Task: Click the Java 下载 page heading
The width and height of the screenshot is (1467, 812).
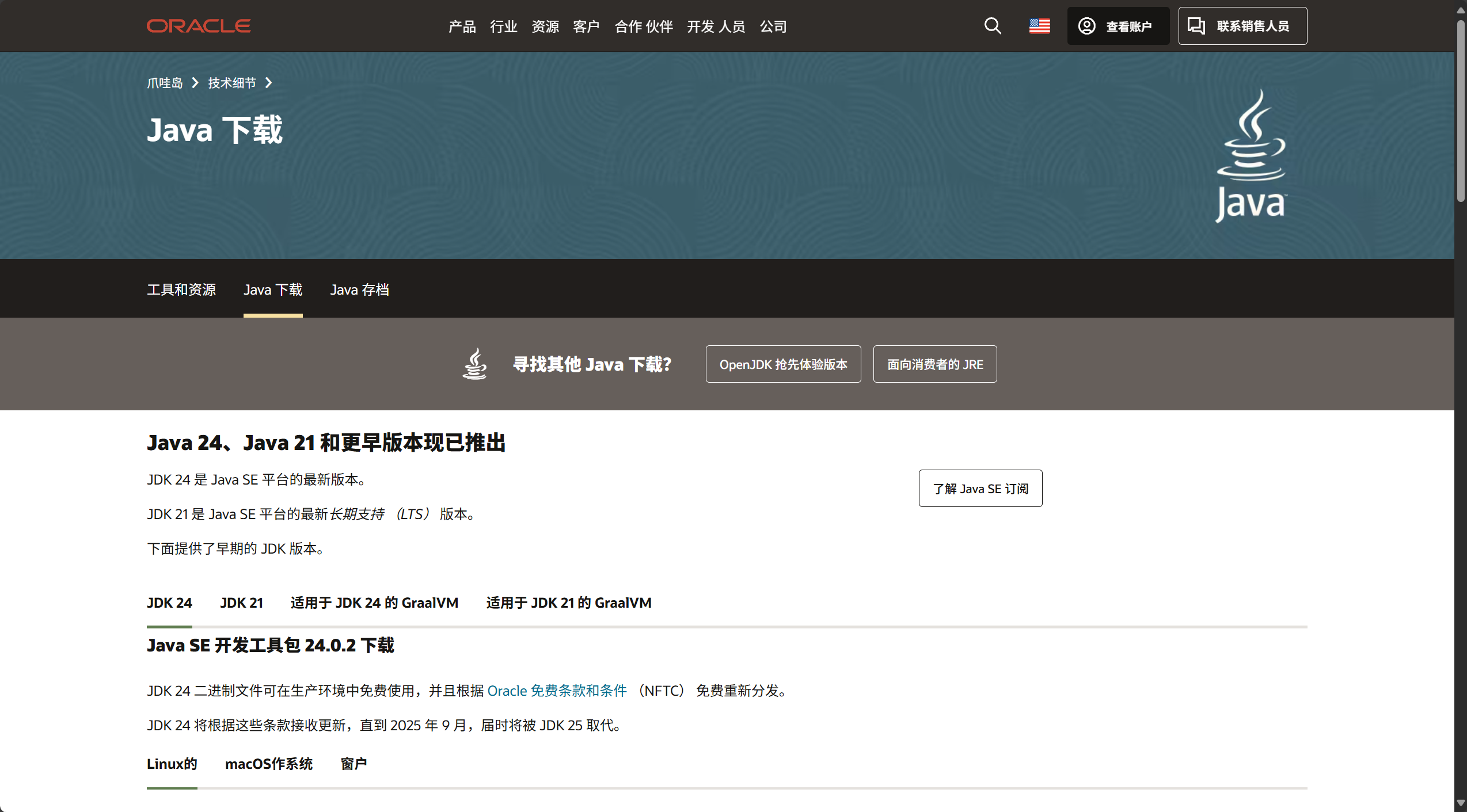Action: pyautogui.click(x=215, y=129)
